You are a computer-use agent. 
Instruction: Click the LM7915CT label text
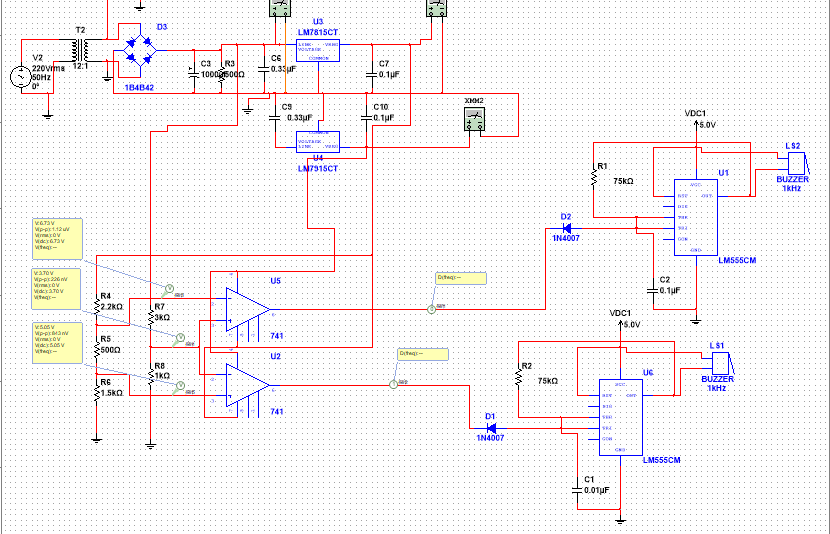click(318, 168)
